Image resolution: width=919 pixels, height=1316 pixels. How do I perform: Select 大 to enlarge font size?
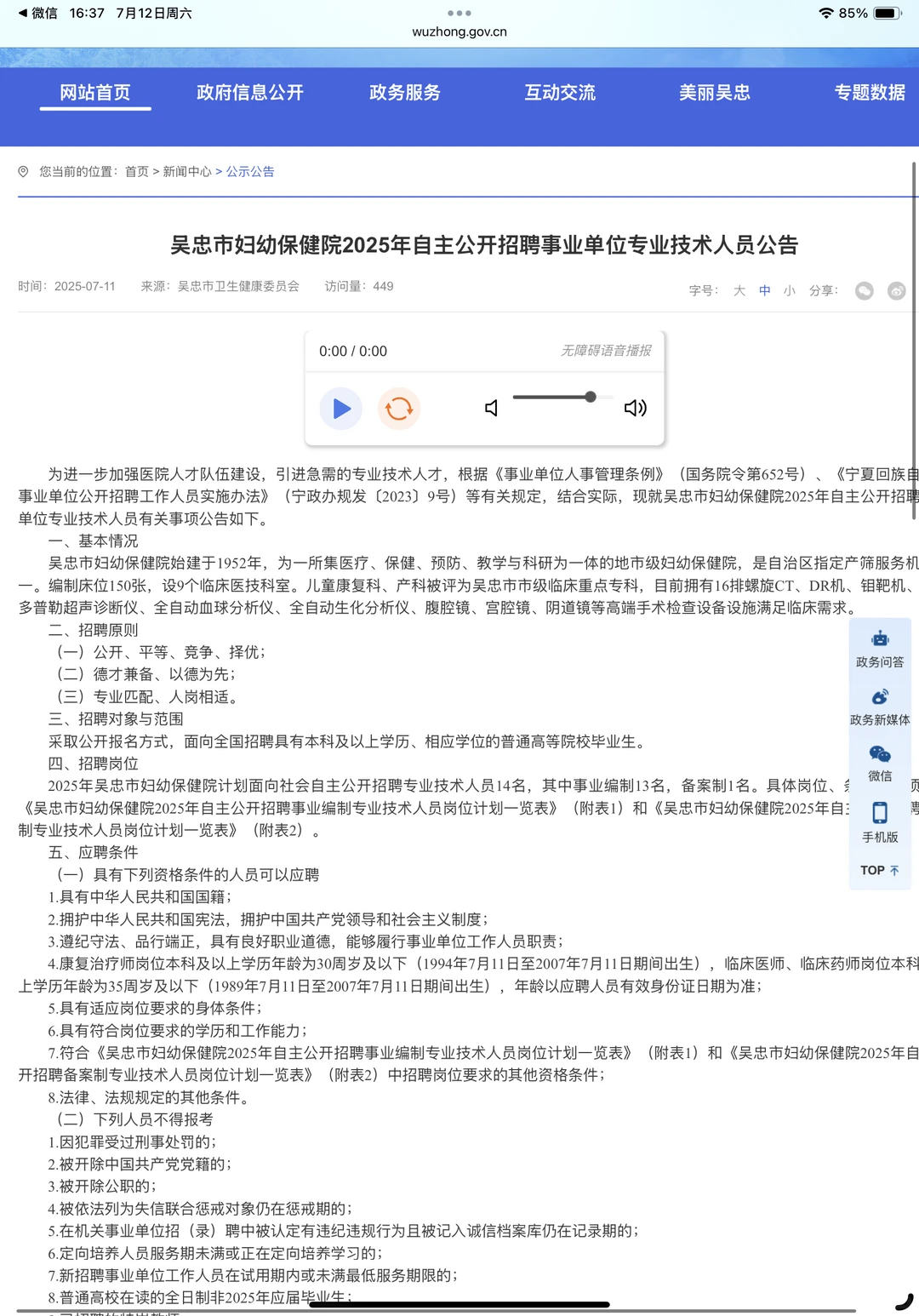click(739, 291)
